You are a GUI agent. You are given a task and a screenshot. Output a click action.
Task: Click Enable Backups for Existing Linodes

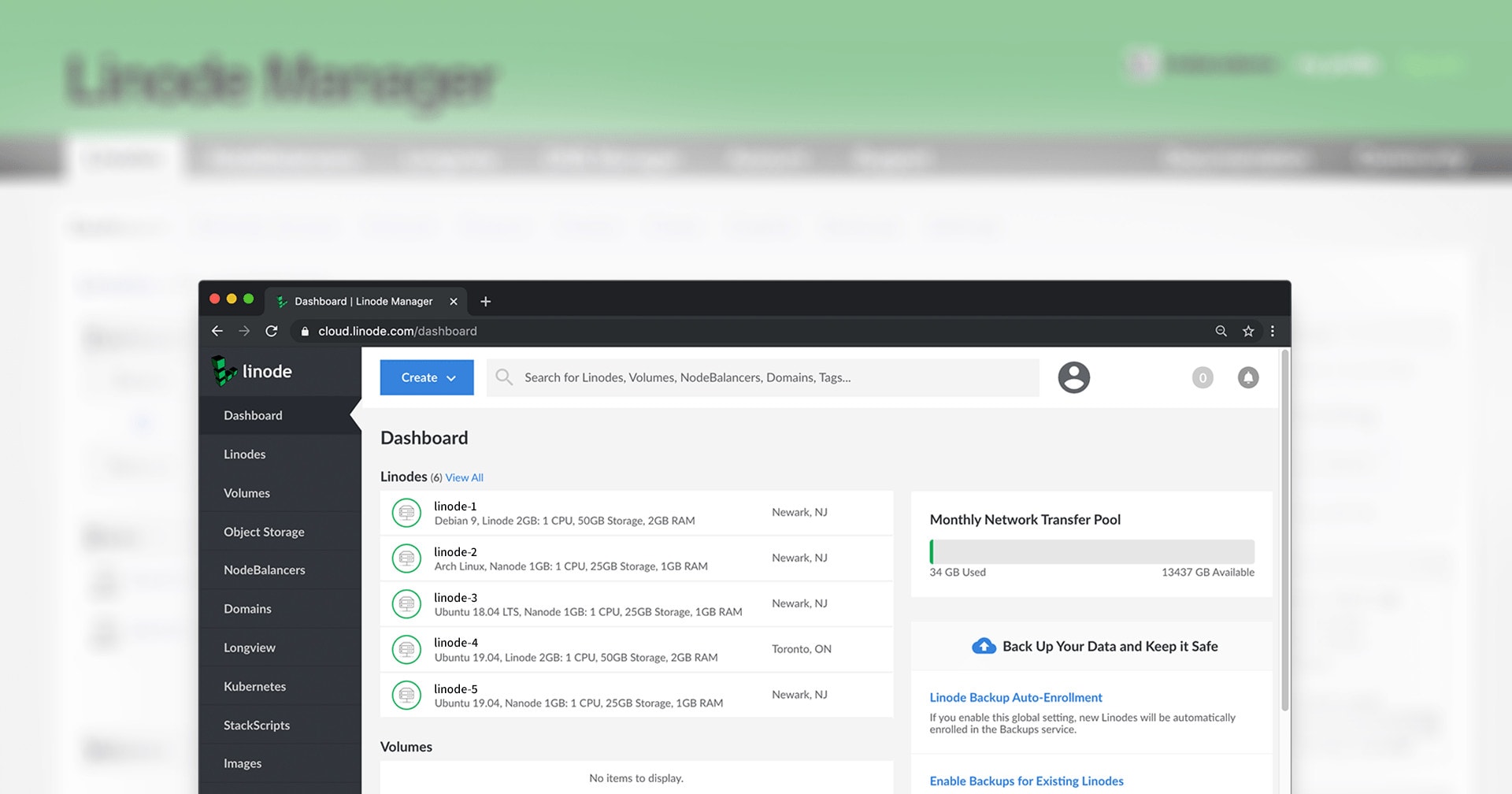pos(1026,781)
